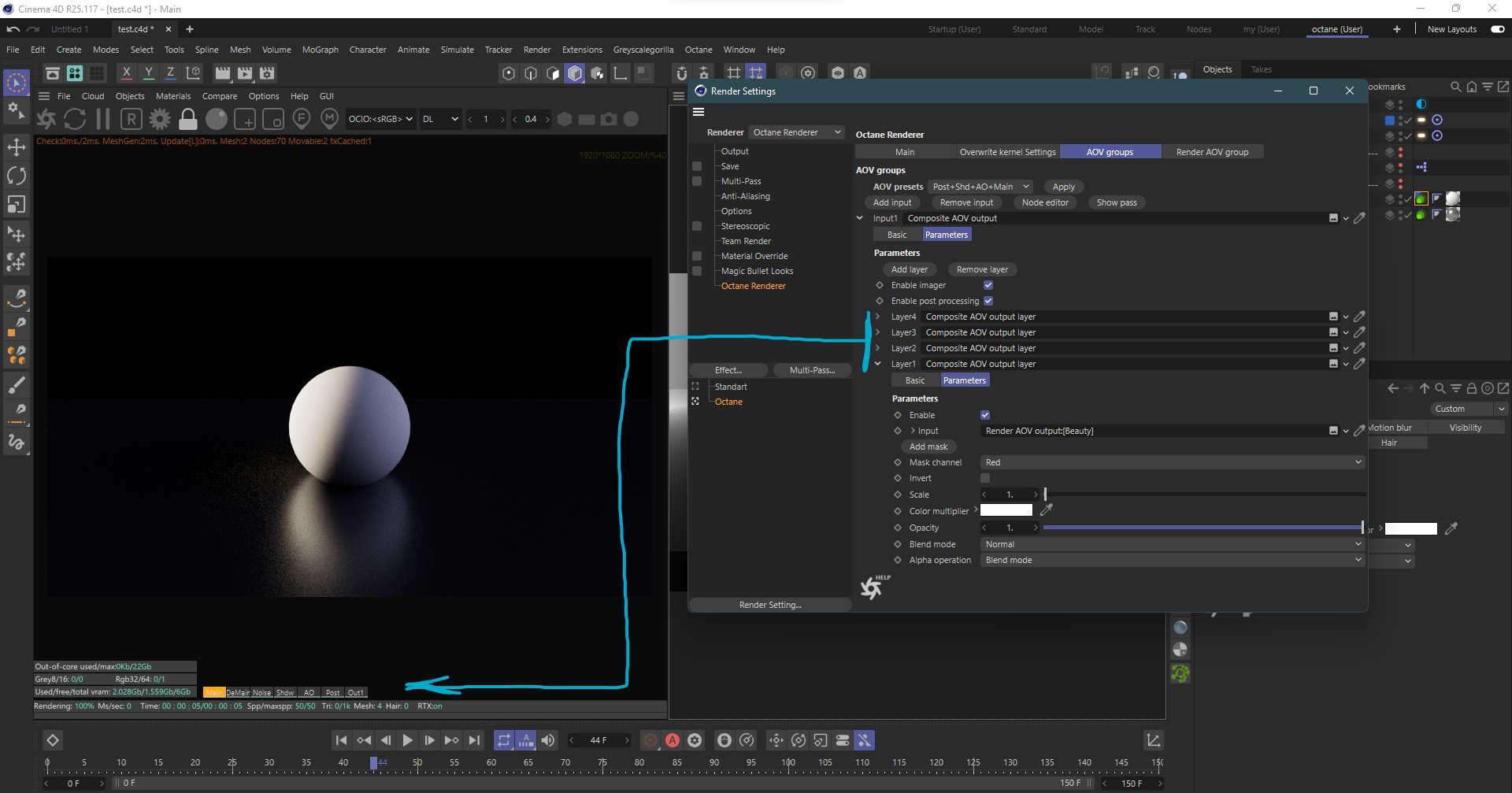Open the Octane menu in the menu bar

pyautogui.click(x=698, y=50)
